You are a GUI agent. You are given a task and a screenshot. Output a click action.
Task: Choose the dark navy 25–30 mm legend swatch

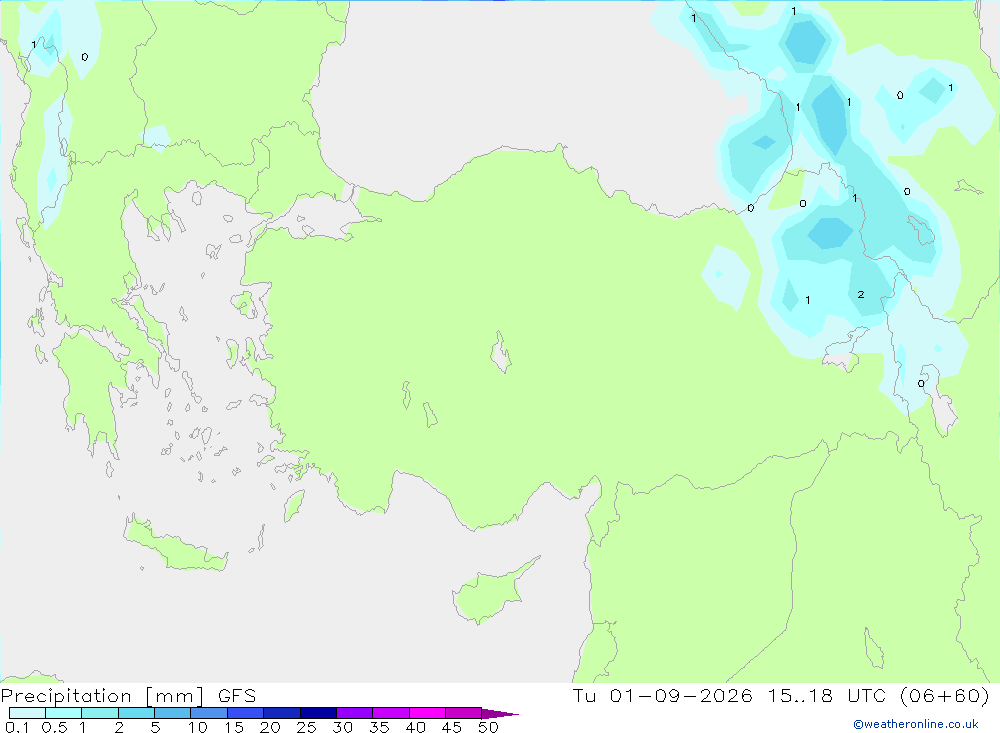(x=318, y=713)
